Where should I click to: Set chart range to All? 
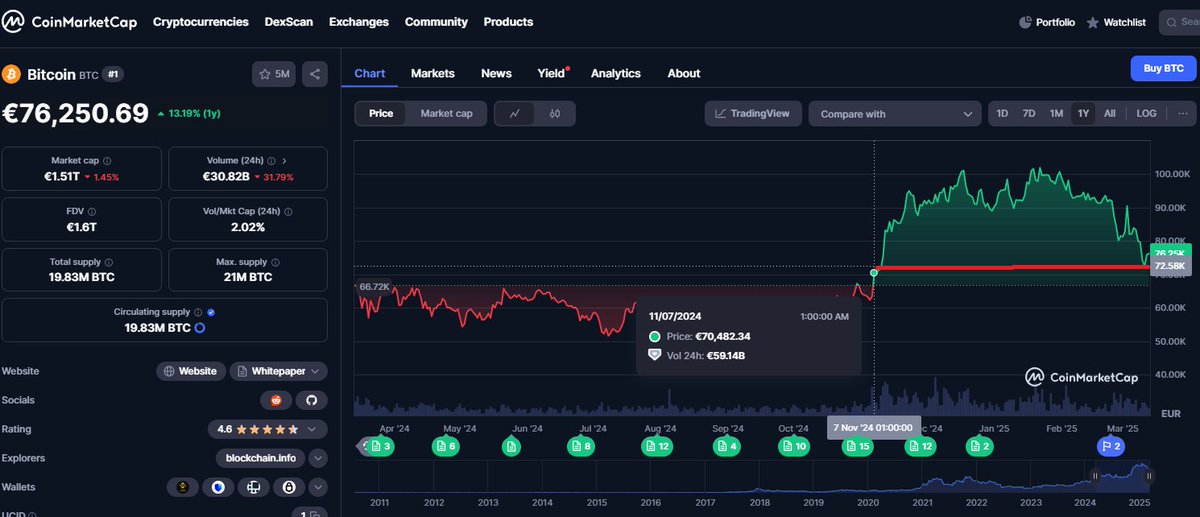coord(1110,114)
